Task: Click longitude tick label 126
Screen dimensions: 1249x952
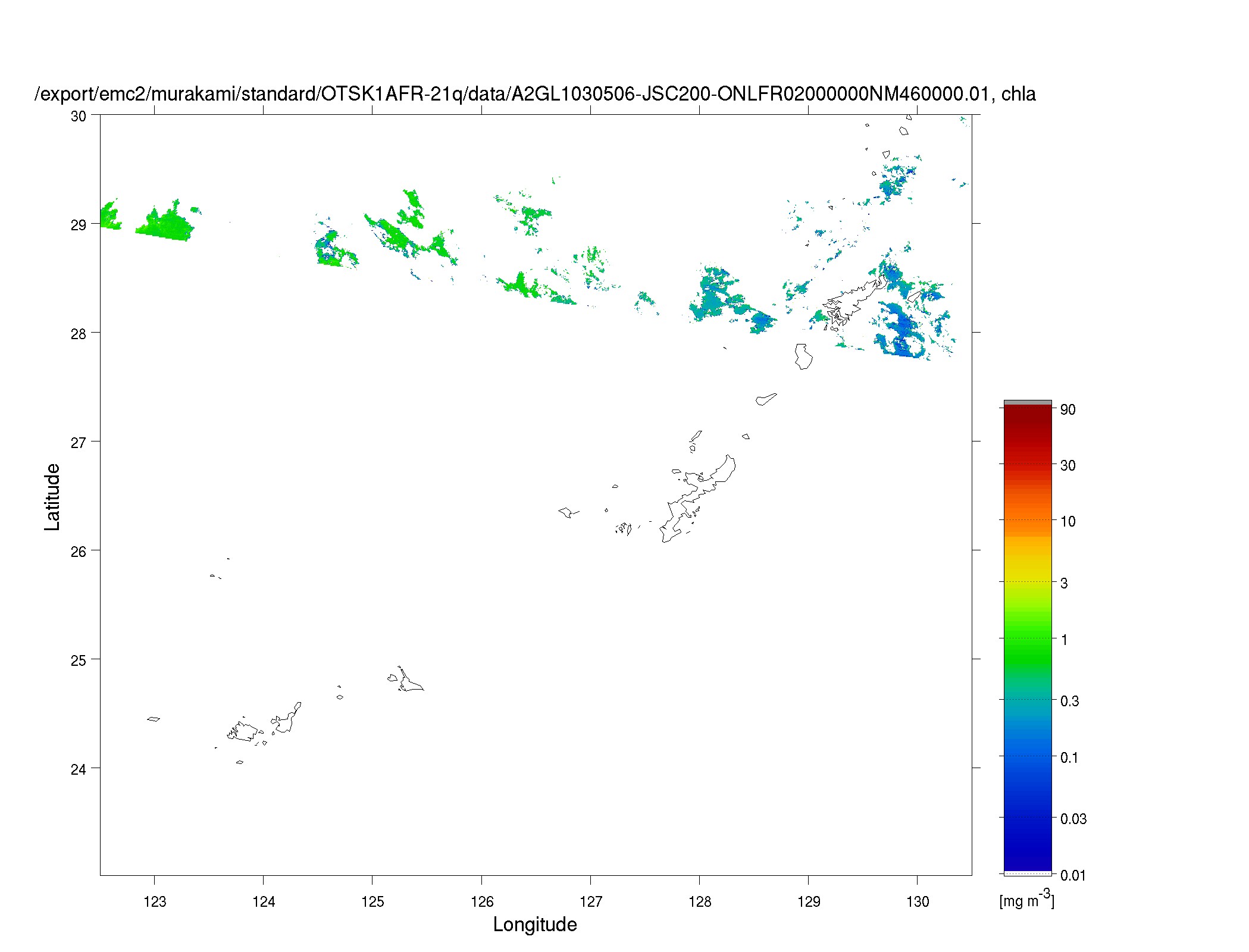Action: coord(481,901)
